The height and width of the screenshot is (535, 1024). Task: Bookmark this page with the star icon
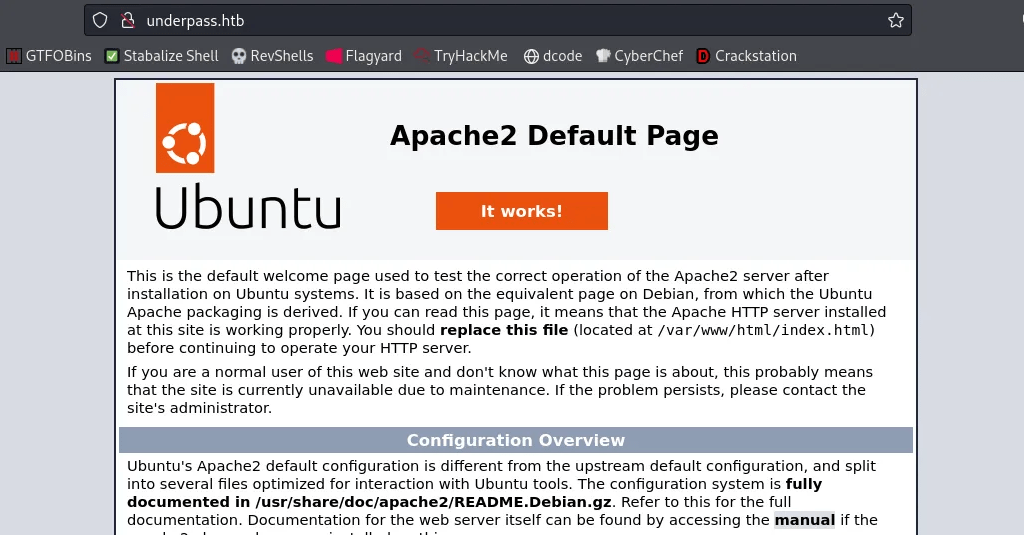[x=895, y=20]
